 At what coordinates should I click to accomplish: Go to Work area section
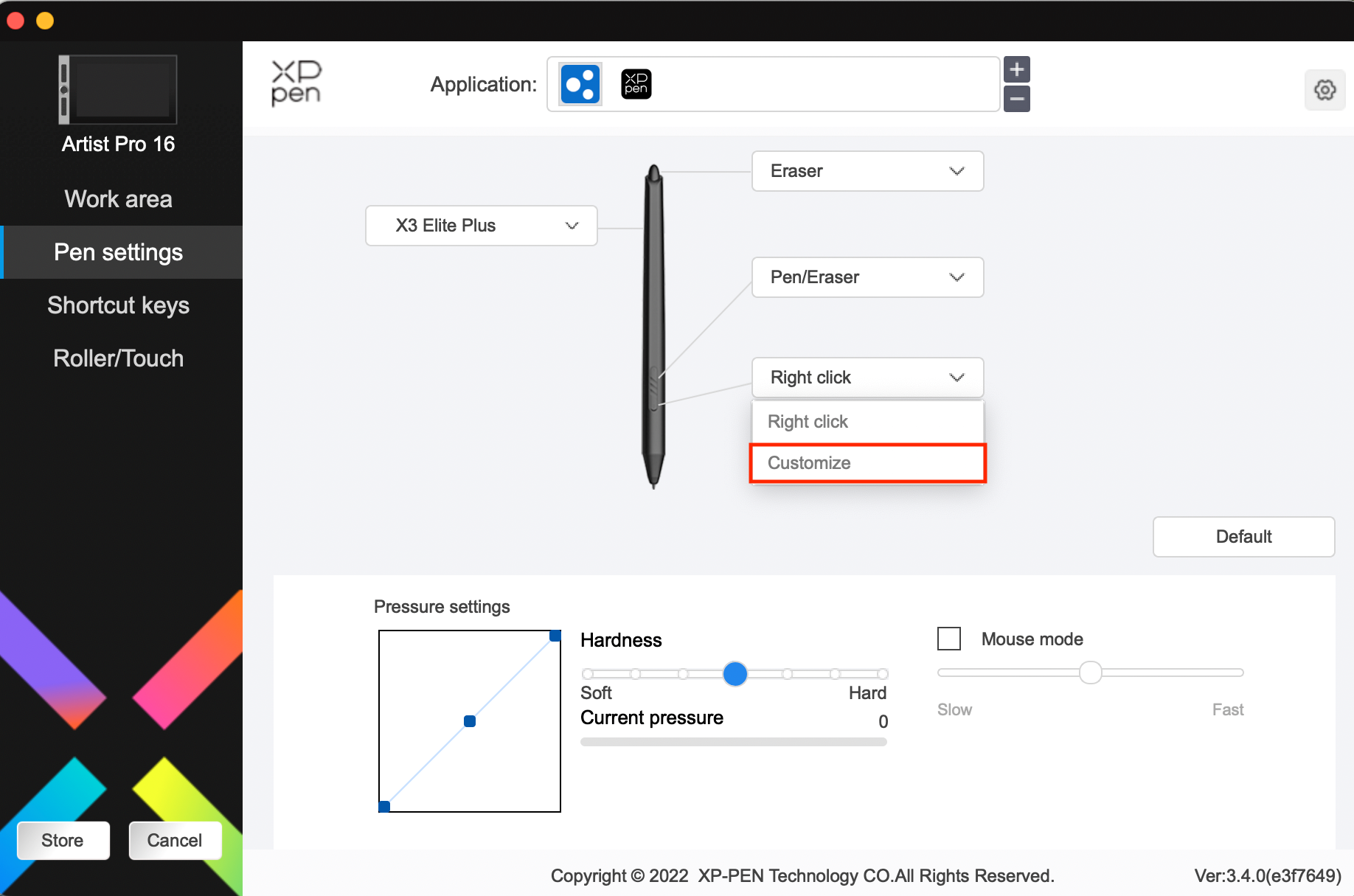(x=118, y=199)
